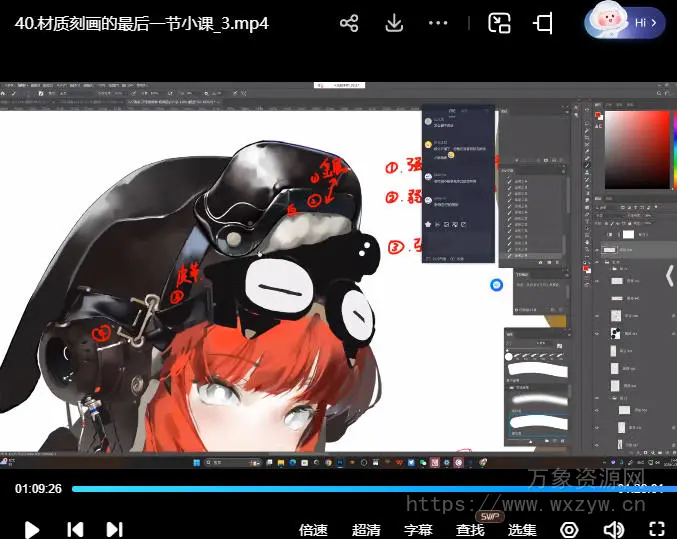
Task: Click the download icon in top bar
Action: (394, 23)
